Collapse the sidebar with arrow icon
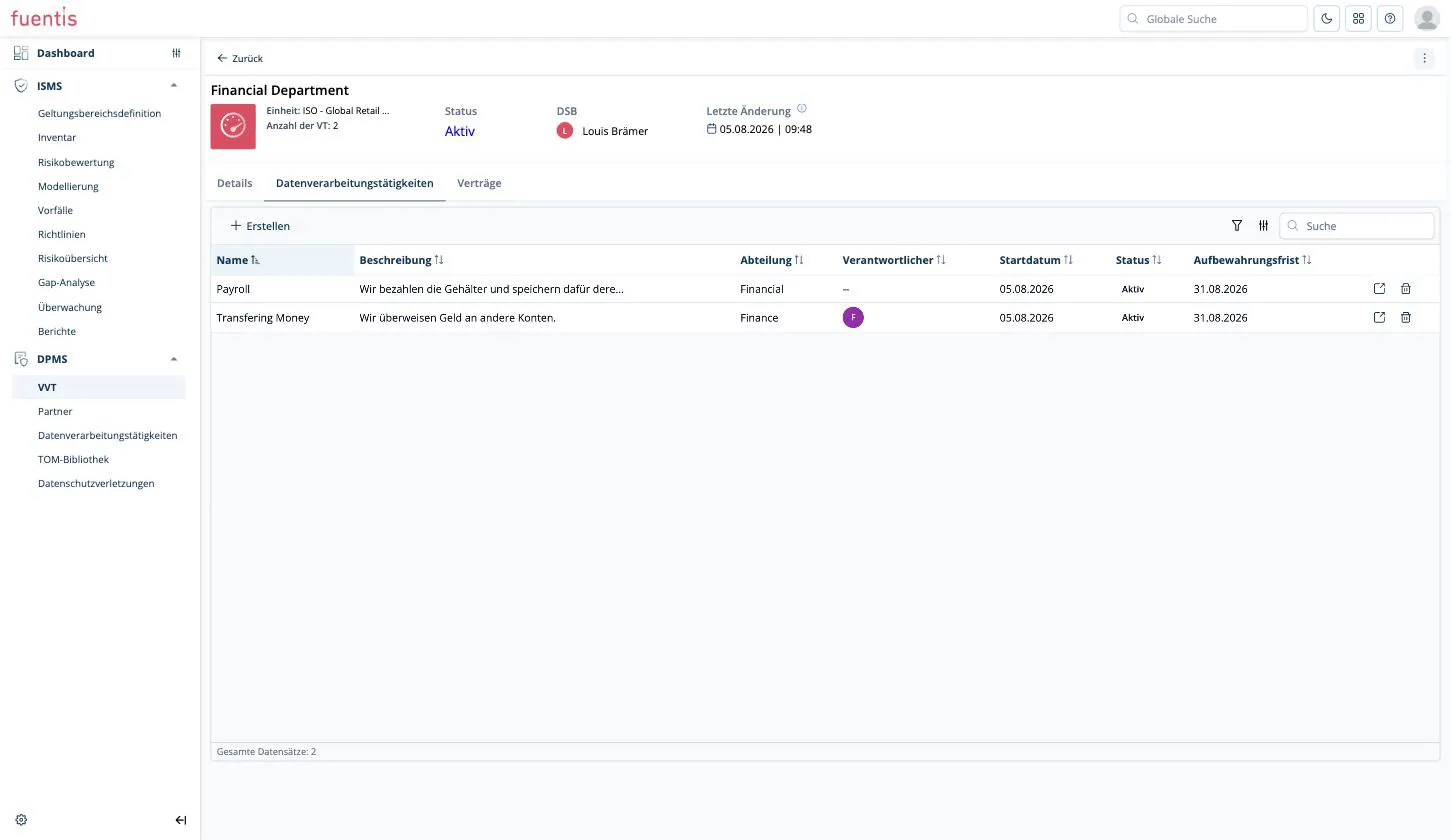Image resolution: width=1451 pixels, height=840 pixels. click(181, 820)
